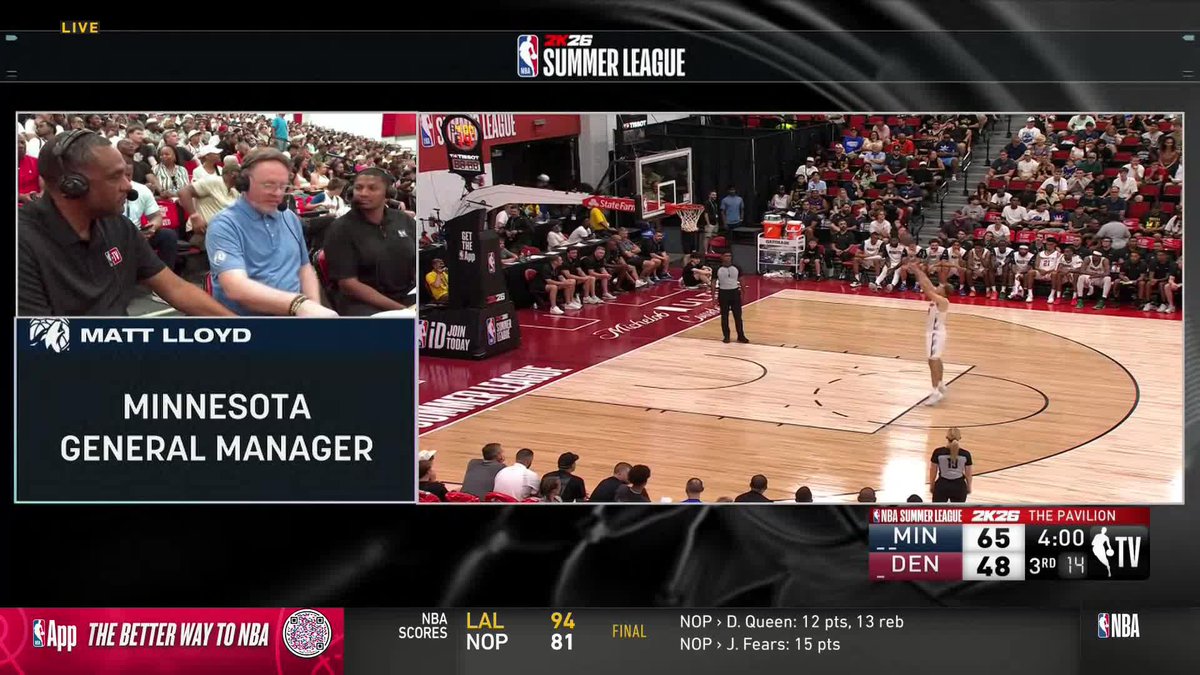Click the NBA SUMMER LEAGUE scoreboard header
The image size is (1200, 675).
tap(917, 516)
